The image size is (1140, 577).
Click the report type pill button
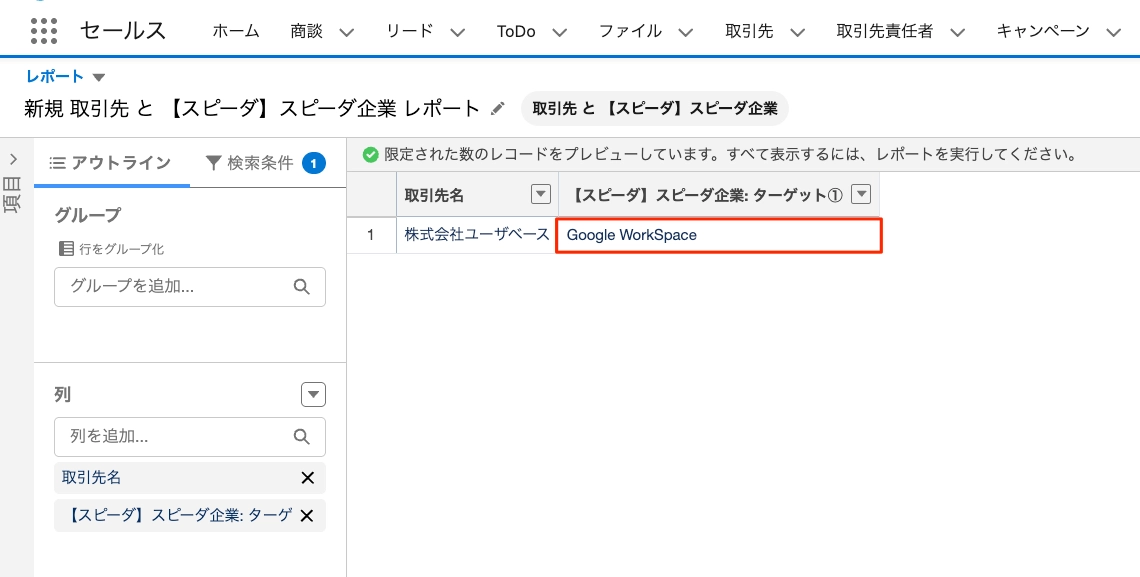pyautogui.click(x=654, y=108)
